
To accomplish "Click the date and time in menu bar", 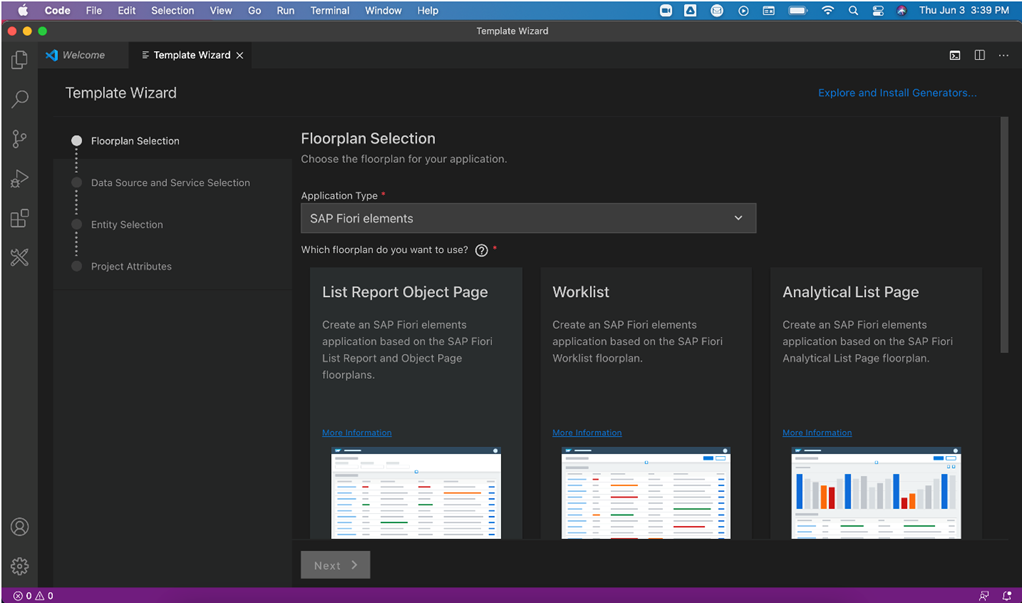I will tap(964, 10).
